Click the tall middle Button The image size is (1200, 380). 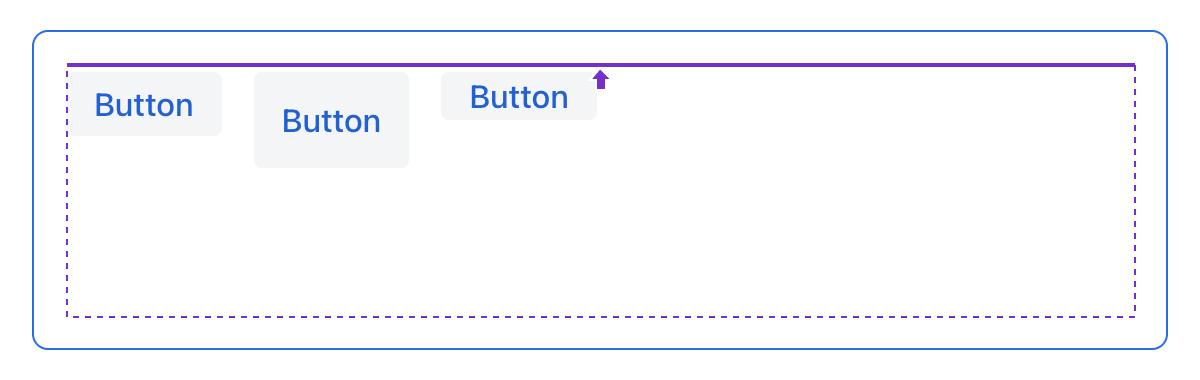pos(331,120)
